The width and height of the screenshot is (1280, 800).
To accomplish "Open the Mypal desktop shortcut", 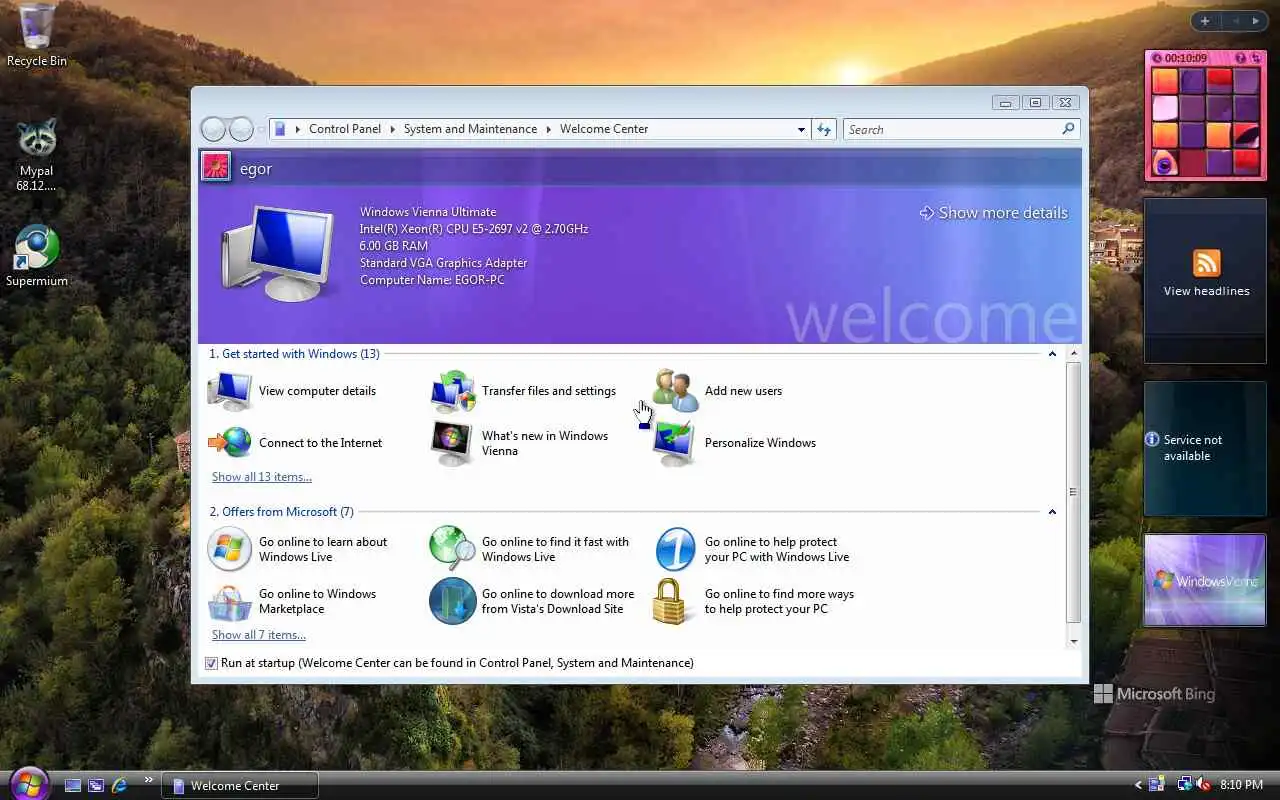I will pyautogui.click(x=36, y=155).
